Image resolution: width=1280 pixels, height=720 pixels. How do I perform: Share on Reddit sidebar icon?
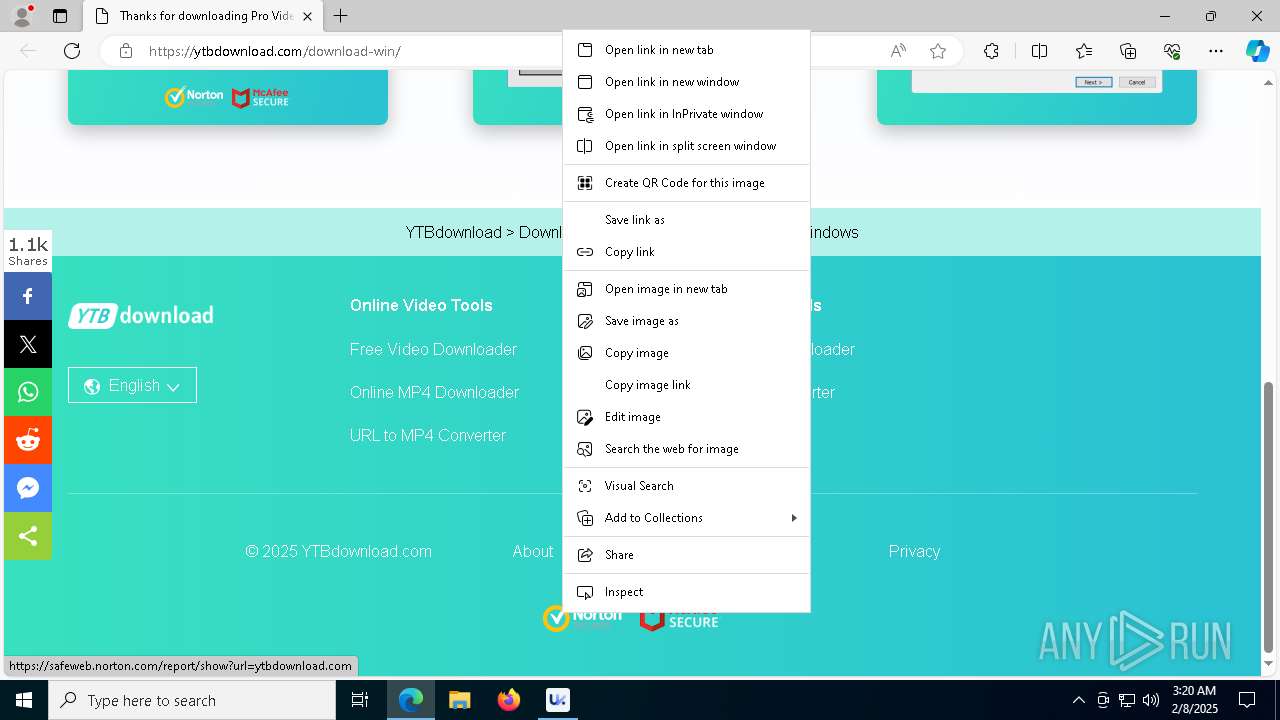click(x=28, y=440)
